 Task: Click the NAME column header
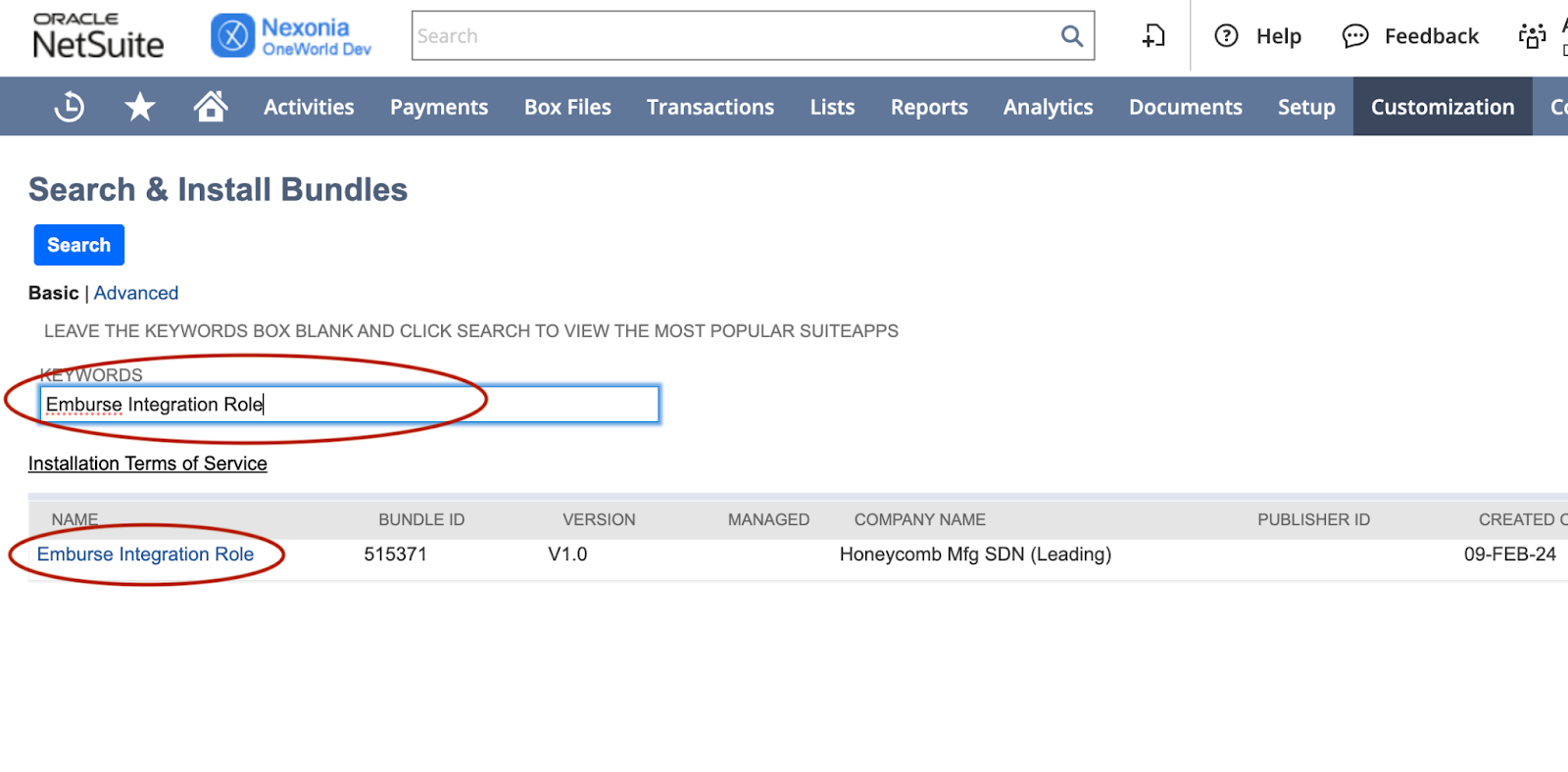pyautogui.click(x=75, y=519)
